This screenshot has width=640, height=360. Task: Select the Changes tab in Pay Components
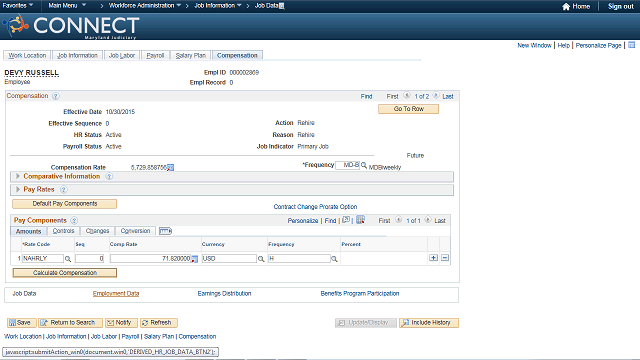(x=97, y=231)
